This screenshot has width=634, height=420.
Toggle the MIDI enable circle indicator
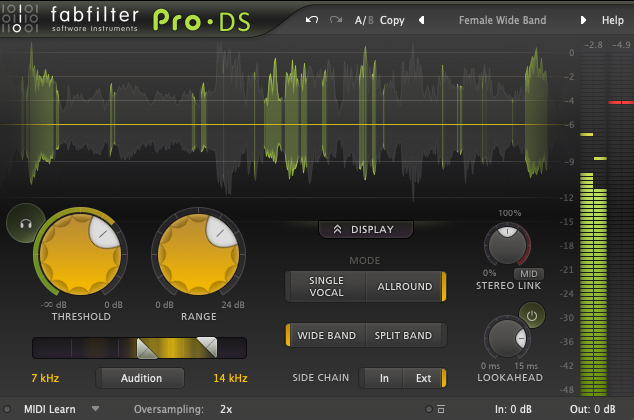point(7,409)
